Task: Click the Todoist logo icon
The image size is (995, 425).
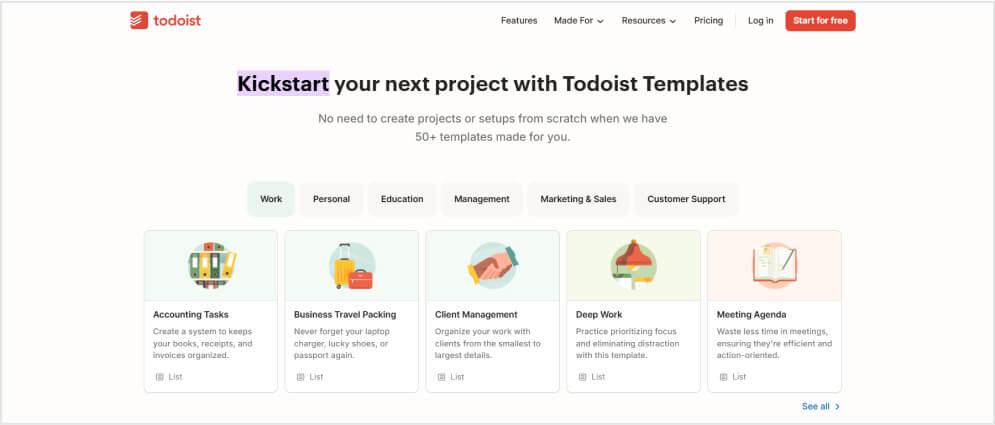Action: (139, 20)
